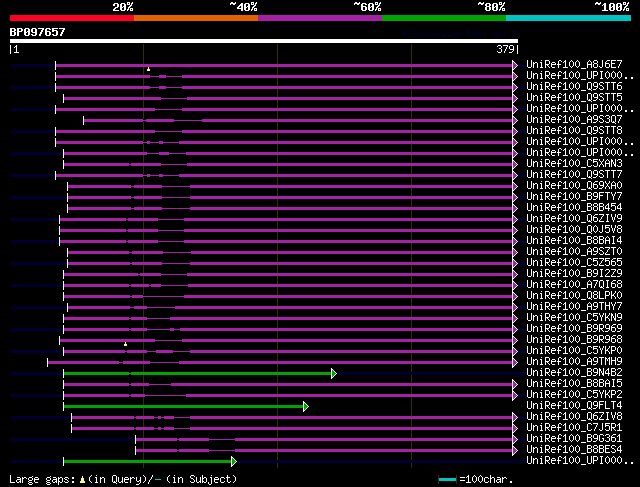Screen dimensions: 640x487
Task: Click the UniRef100_B9R969 label
Action: click(574, 329)
